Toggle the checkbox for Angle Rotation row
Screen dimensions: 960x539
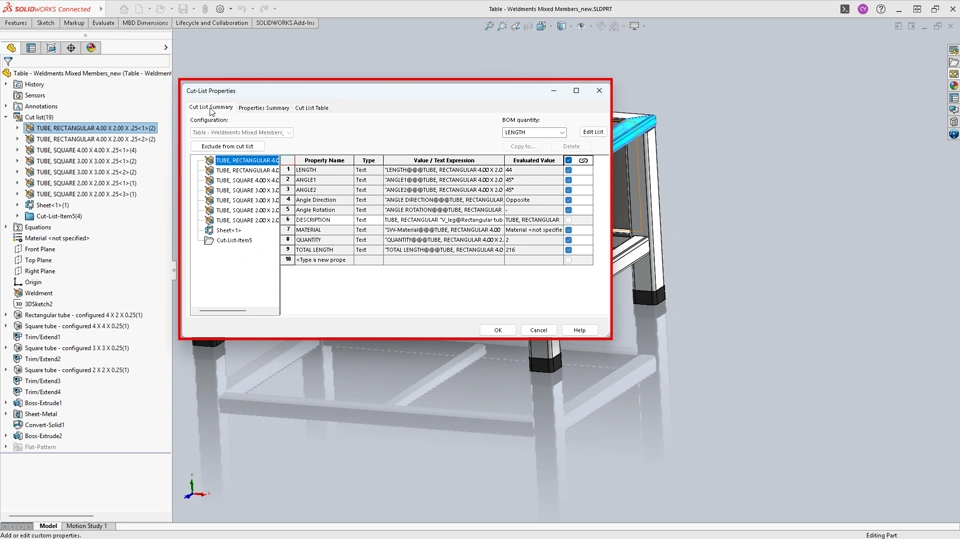click(568, 210)
